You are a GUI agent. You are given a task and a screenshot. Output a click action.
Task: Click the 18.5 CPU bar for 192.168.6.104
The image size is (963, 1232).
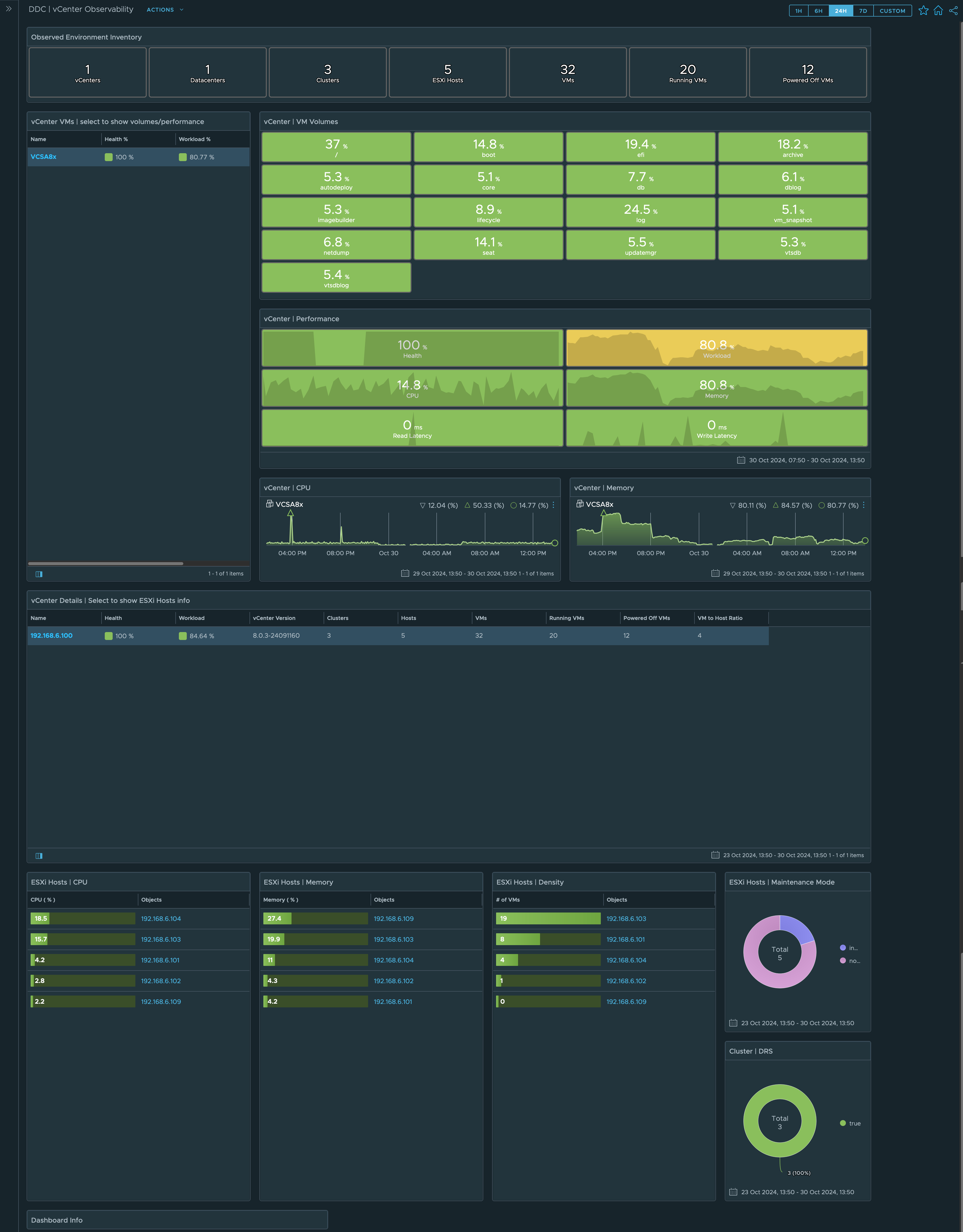click(x=41, y=918)
